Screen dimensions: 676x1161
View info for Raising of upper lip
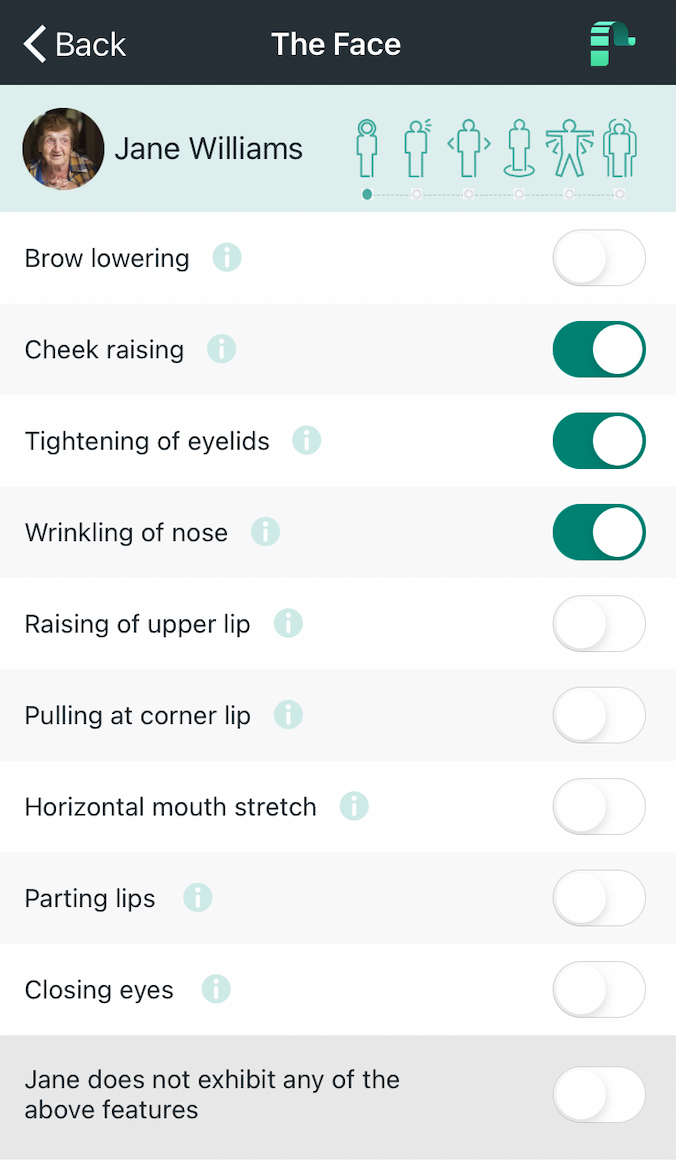click(288, 623)
